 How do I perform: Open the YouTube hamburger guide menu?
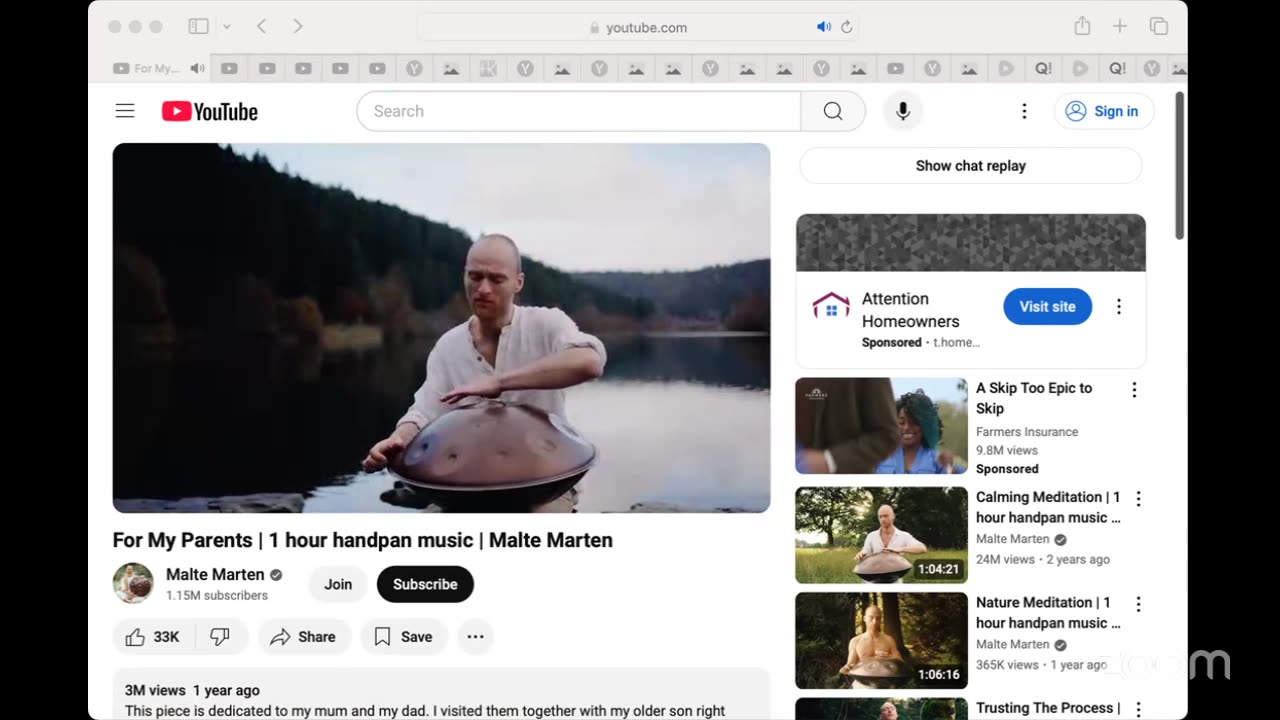[125, 111]
